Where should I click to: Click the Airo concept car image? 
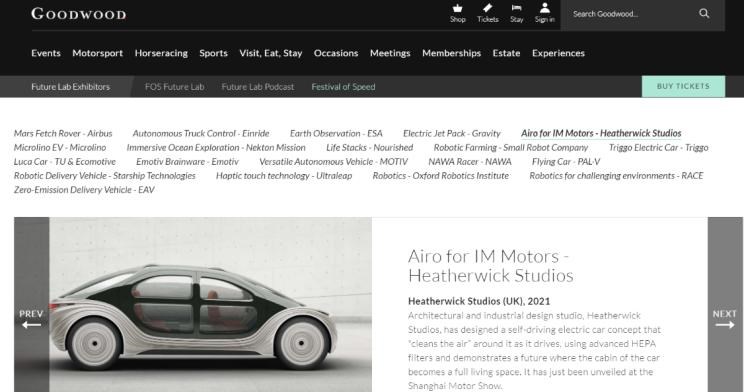(x=211, y=305)
